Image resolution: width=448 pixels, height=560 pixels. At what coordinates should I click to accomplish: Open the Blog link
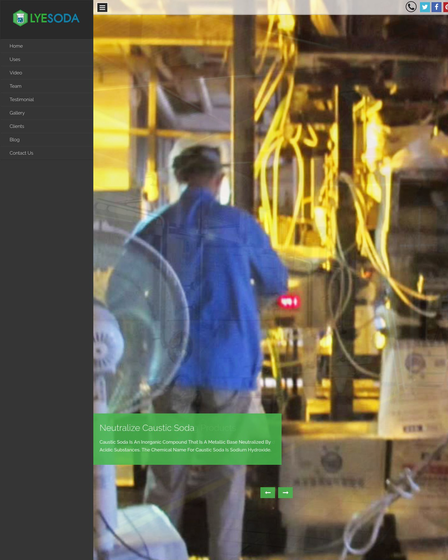click(46, 140)
